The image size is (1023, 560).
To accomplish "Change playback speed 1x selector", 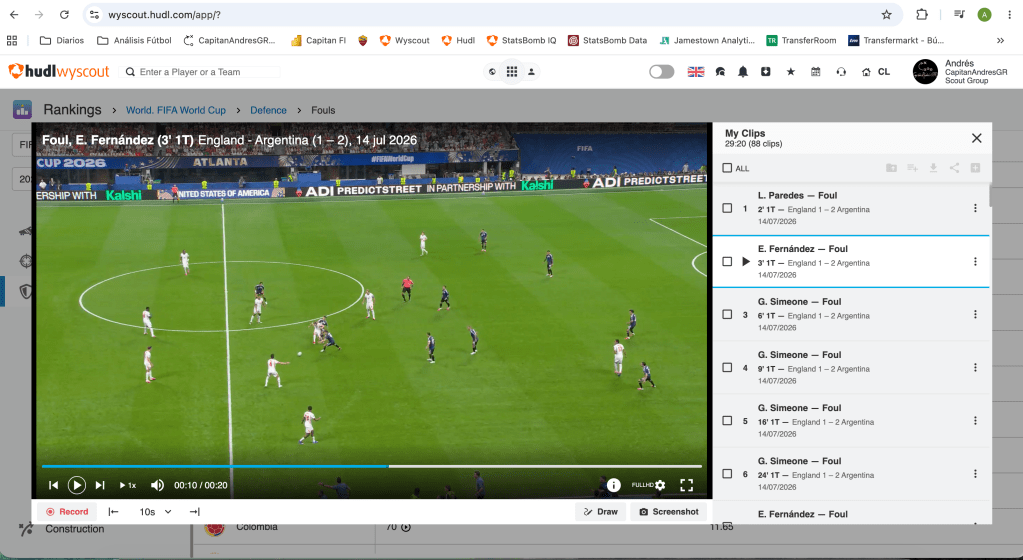I will tap(128, 485).
